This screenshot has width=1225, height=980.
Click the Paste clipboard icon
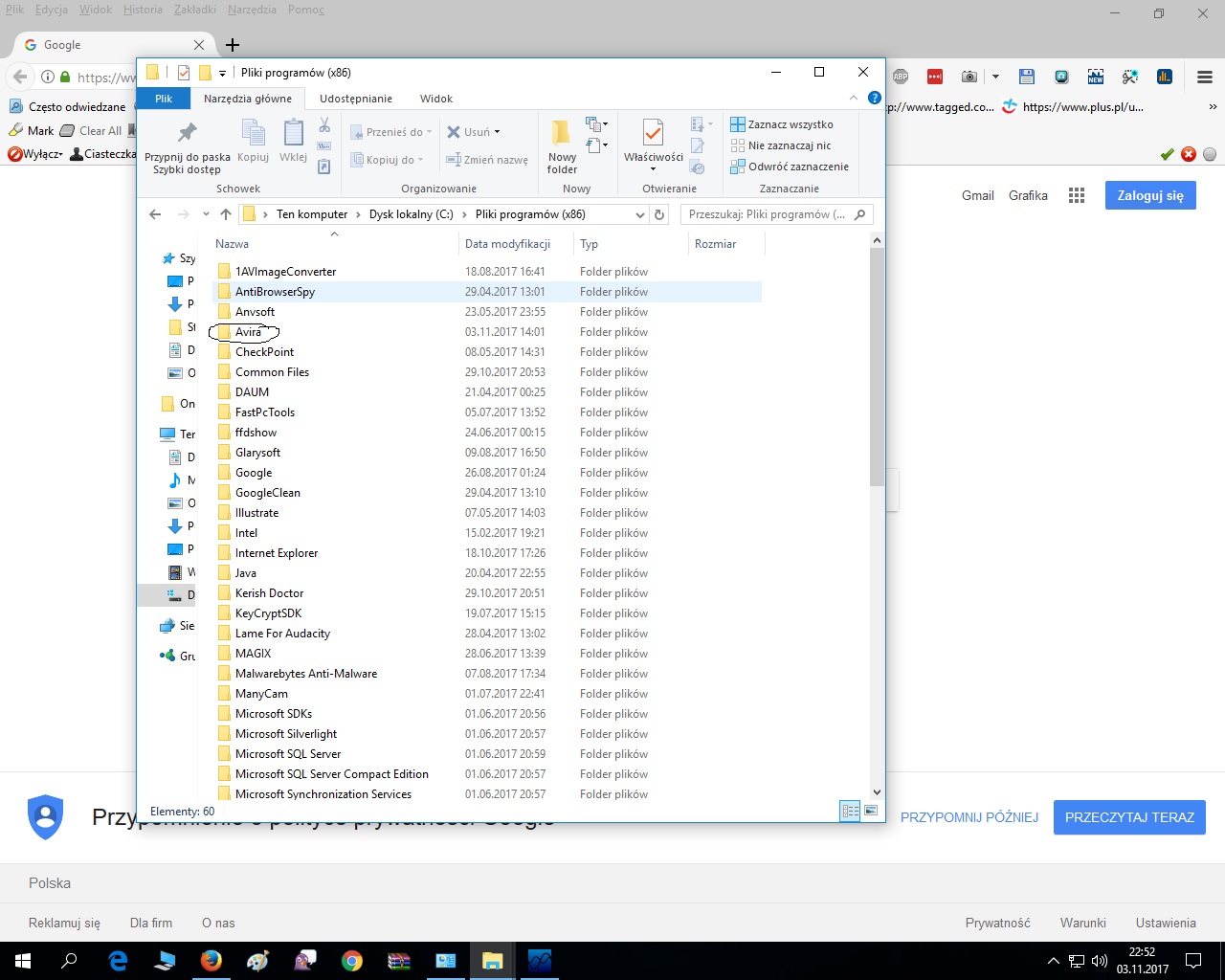point(293,135)
